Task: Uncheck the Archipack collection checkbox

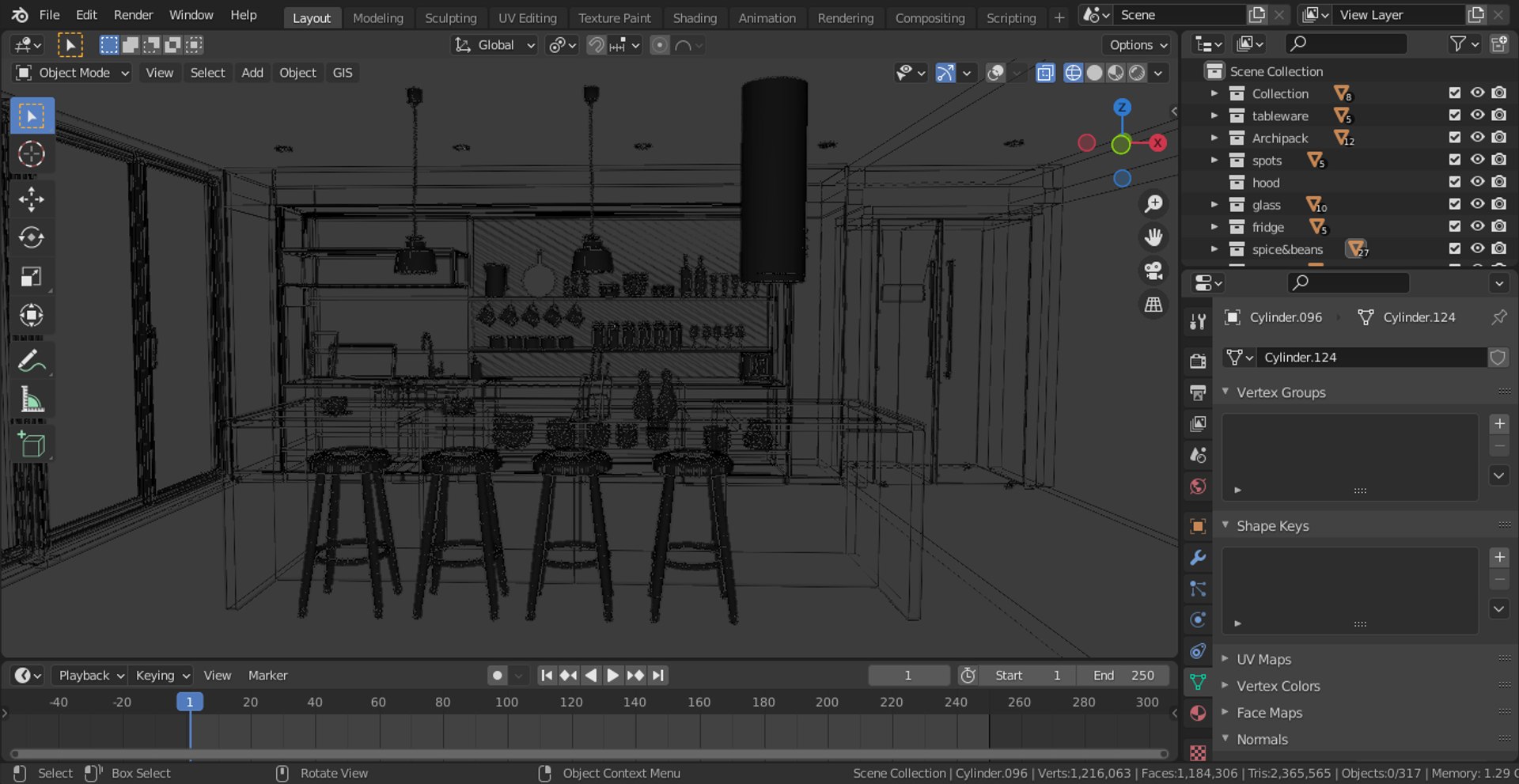Action: pos(1454,138)
